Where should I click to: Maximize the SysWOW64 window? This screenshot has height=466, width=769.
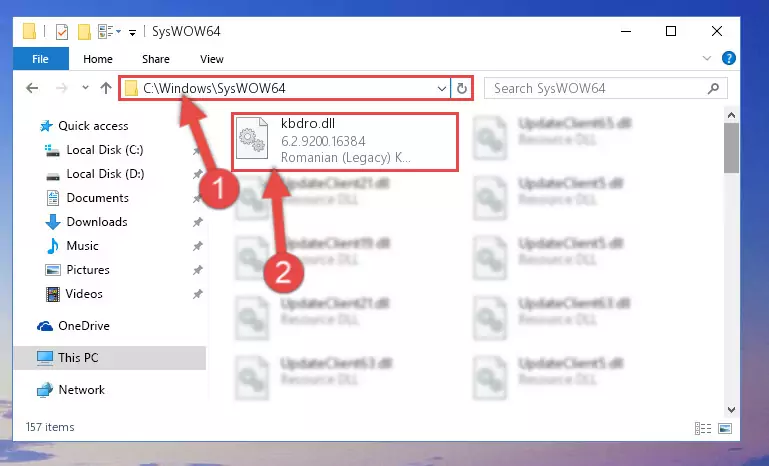point(671,31)
